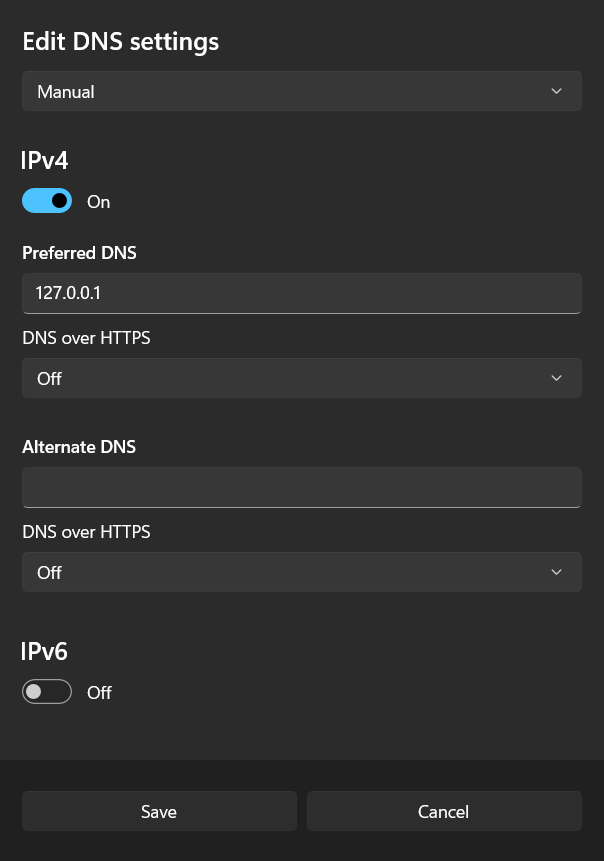604x861 pixels.
Task: Click inside the empty Alternate DNS field
Action: pyautogui.click(x=300, y=487)
